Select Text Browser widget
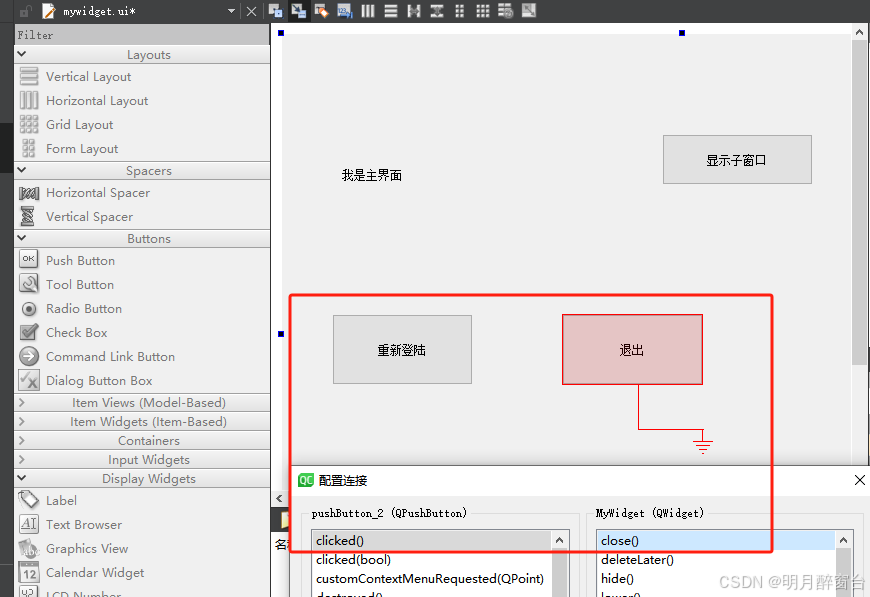The image size is (870, 597). click(x=142, y=524)
